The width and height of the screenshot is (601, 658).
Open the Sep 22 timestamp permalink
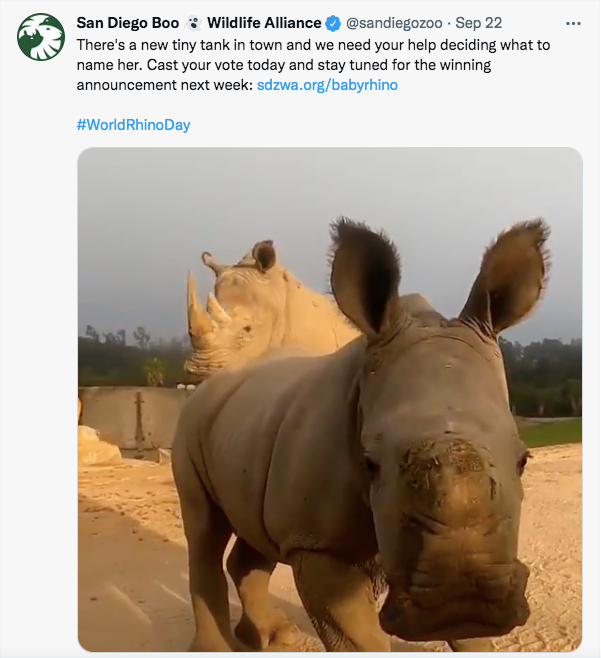coord(479,23)
